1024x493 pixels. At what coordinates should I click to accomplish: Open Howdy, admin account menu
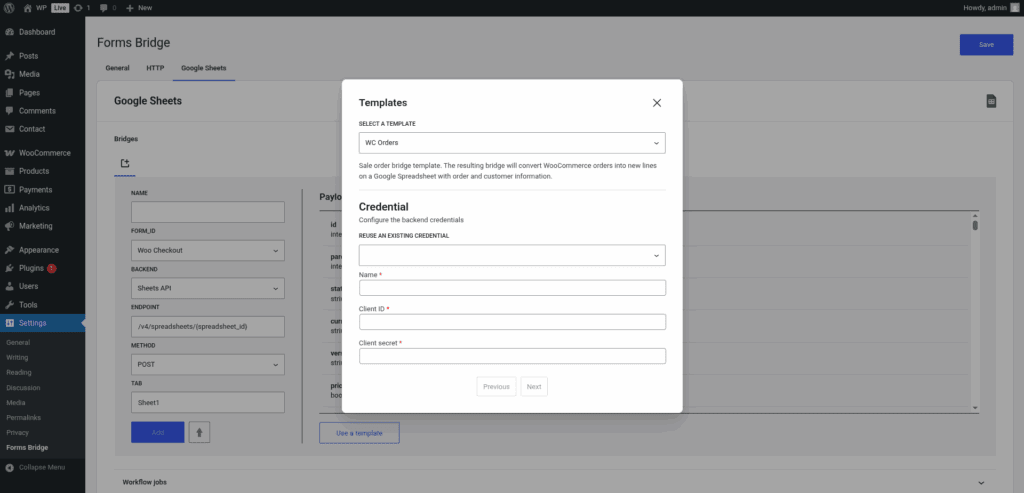pyautogui.click(x=990, y=8)
